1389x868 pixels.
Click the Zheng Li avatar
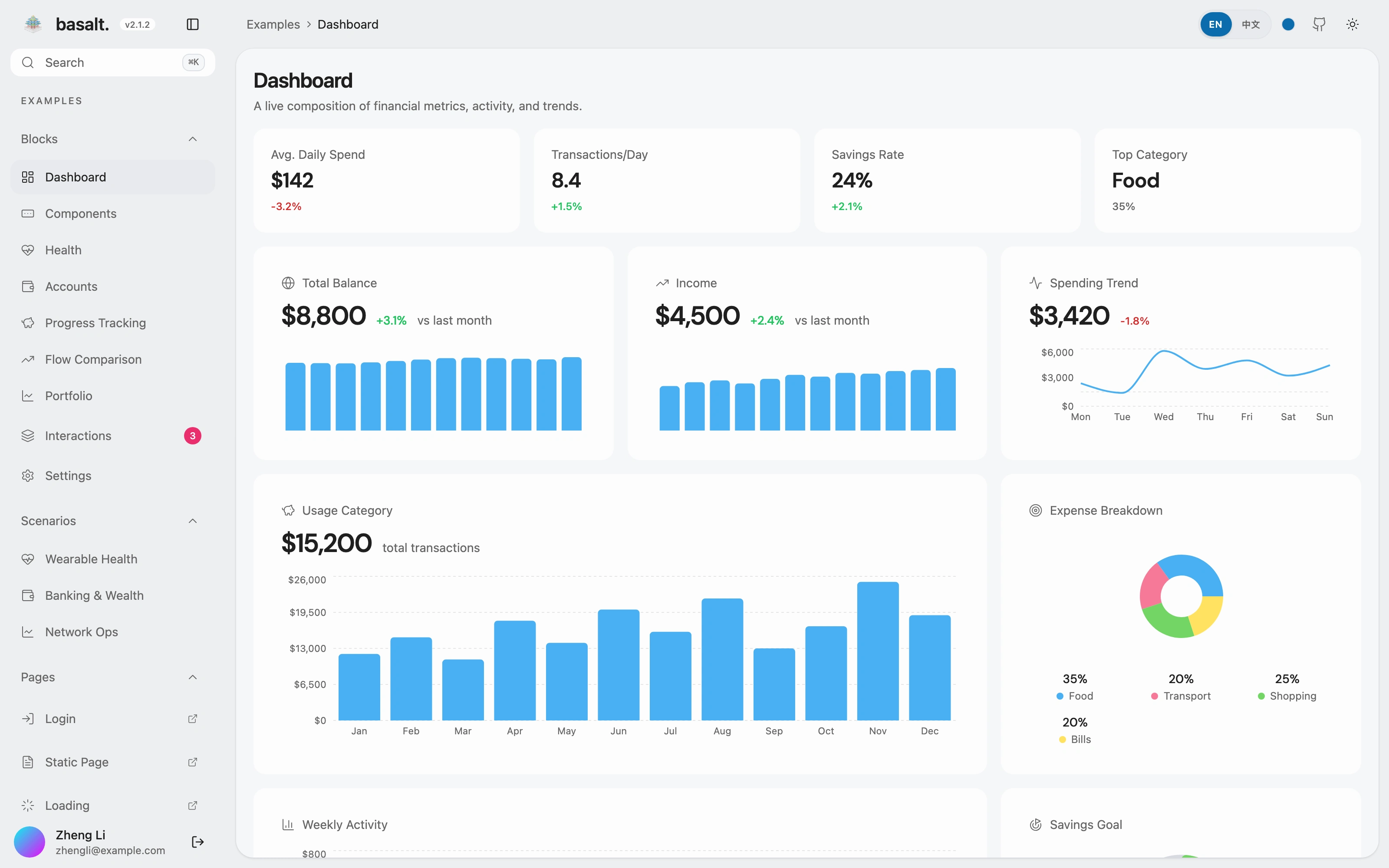(x=29, y=842)
